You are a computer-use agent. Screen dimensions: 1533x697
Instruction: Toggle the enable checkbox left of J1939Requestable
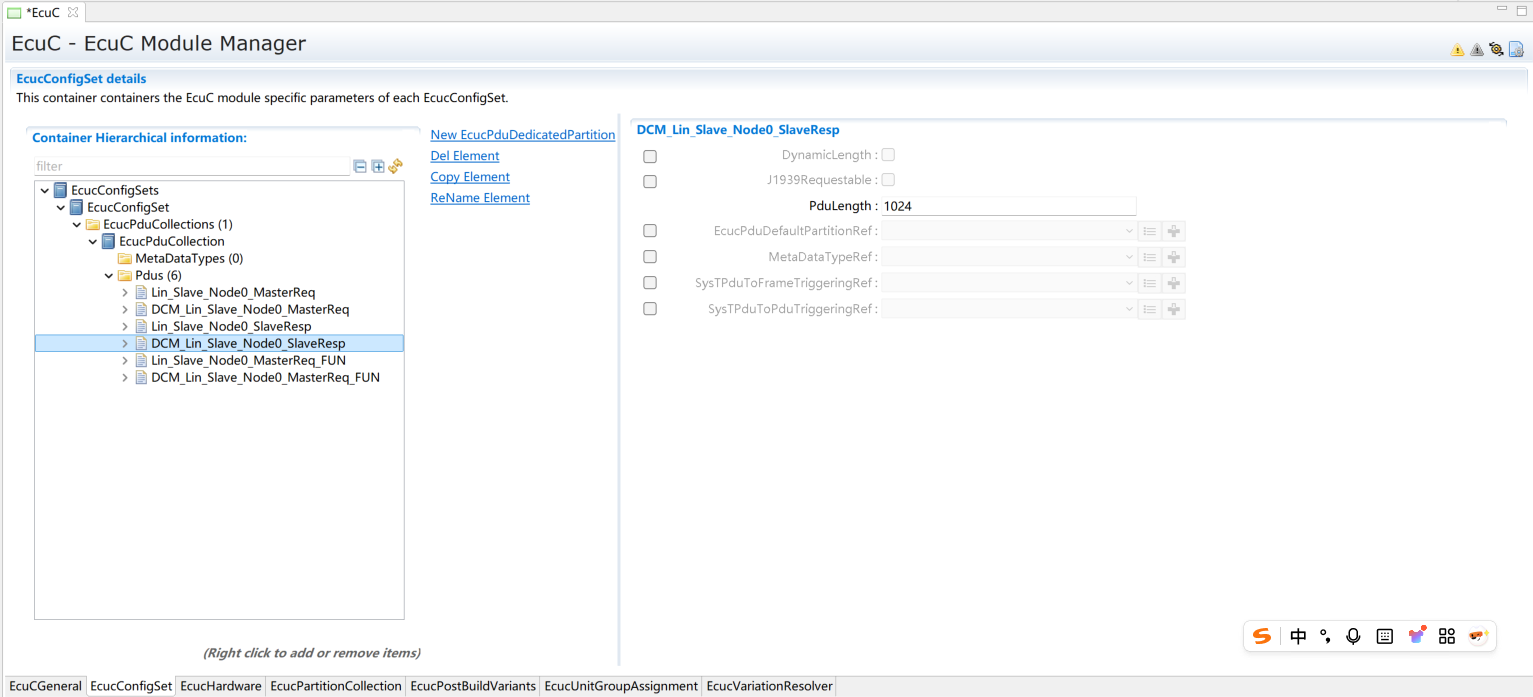[x=650, y=182]
